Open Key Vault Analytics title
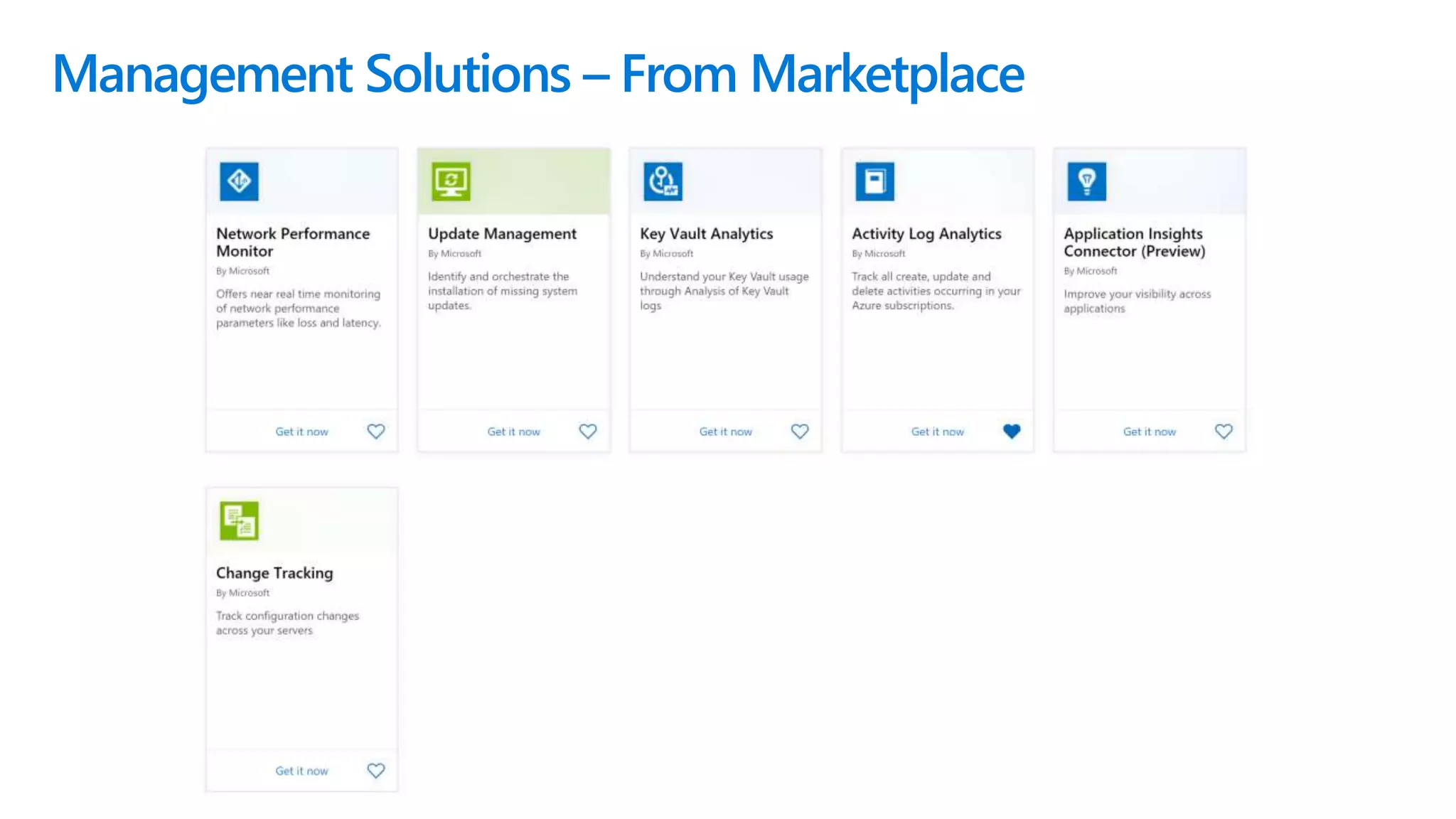Image resolution: width=1456 pixels, height=819 pixels. pos(706,234)
